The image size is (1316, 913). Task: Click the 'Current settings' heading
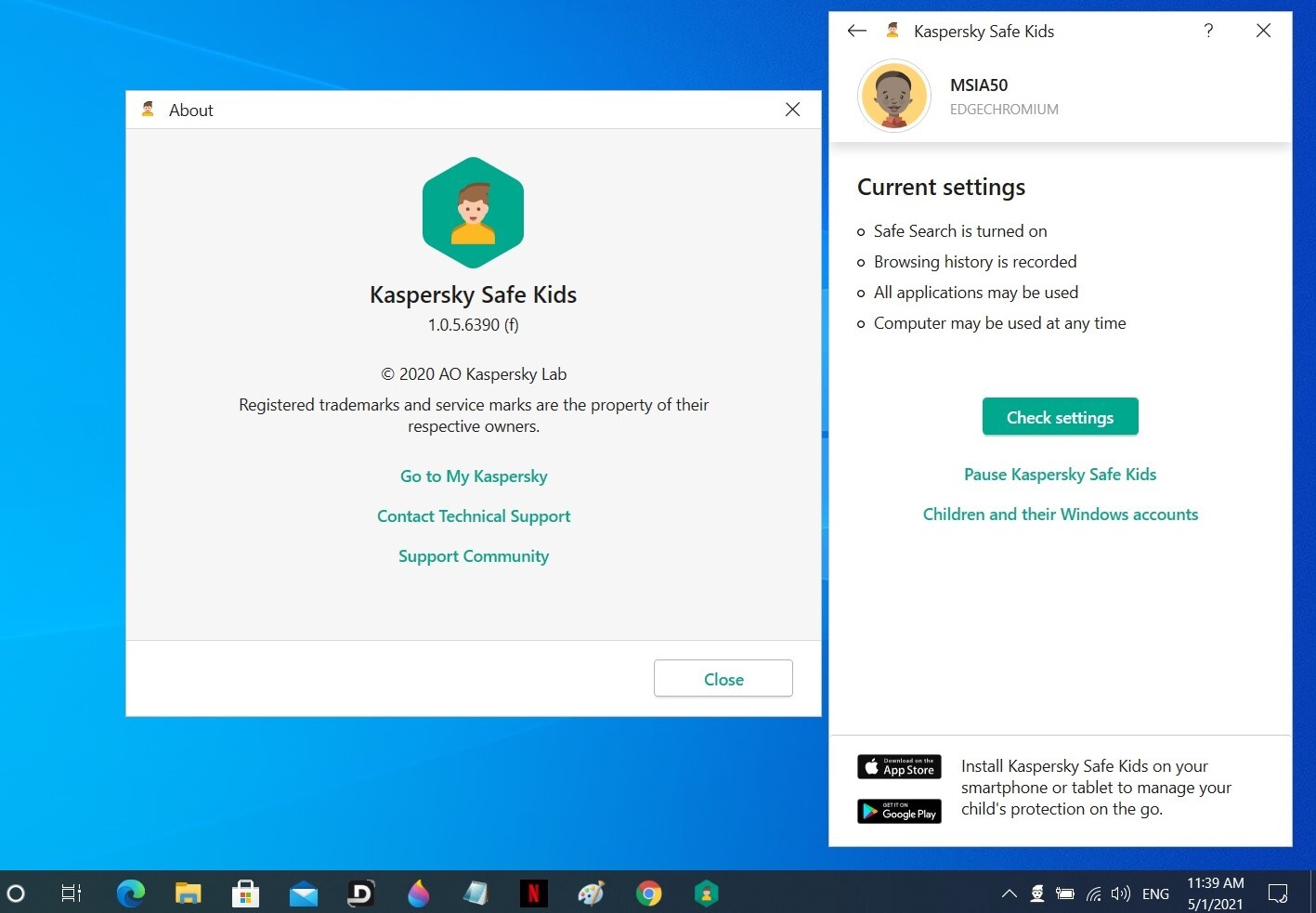click(941, 188)
